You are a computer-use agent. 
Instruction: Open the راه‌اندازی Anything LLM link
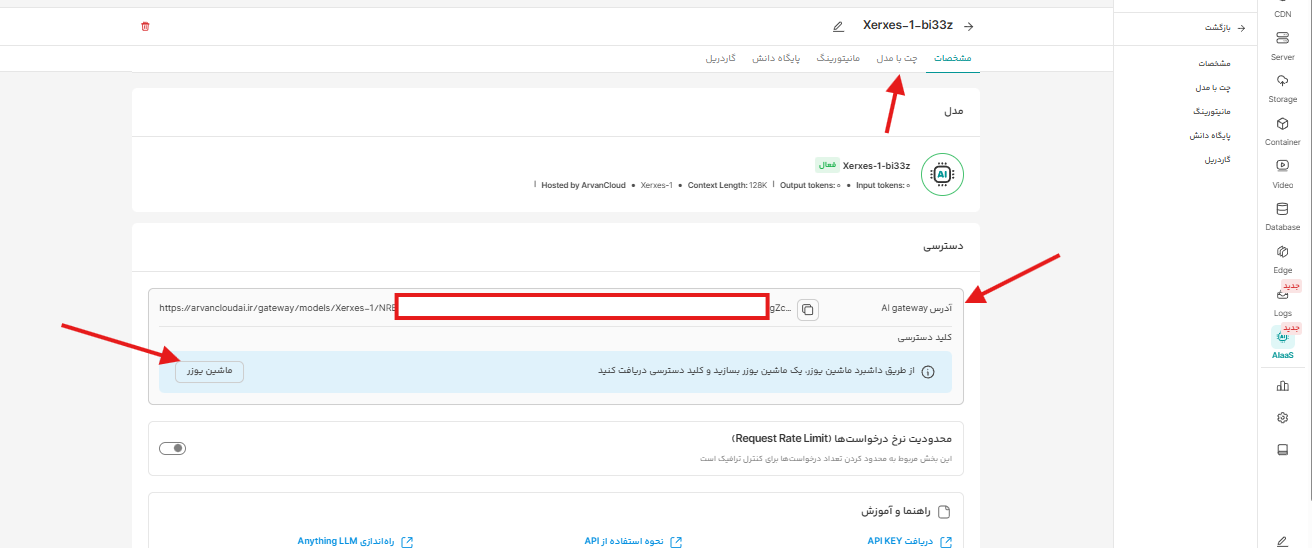click(x=355, y=541)
